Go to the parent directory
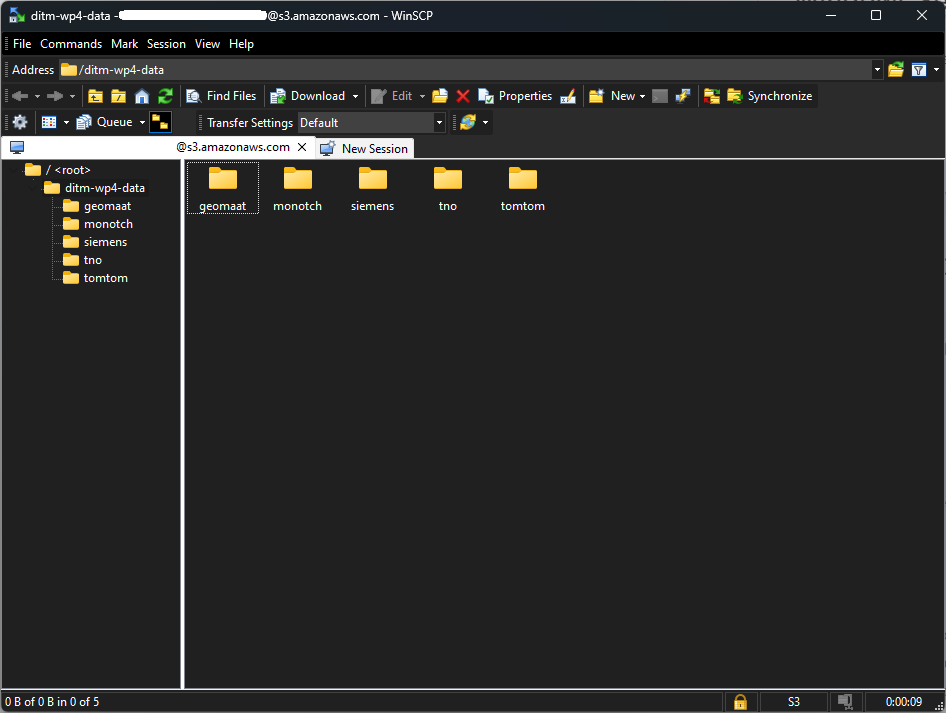946x713 pixels. click(95, 96)
